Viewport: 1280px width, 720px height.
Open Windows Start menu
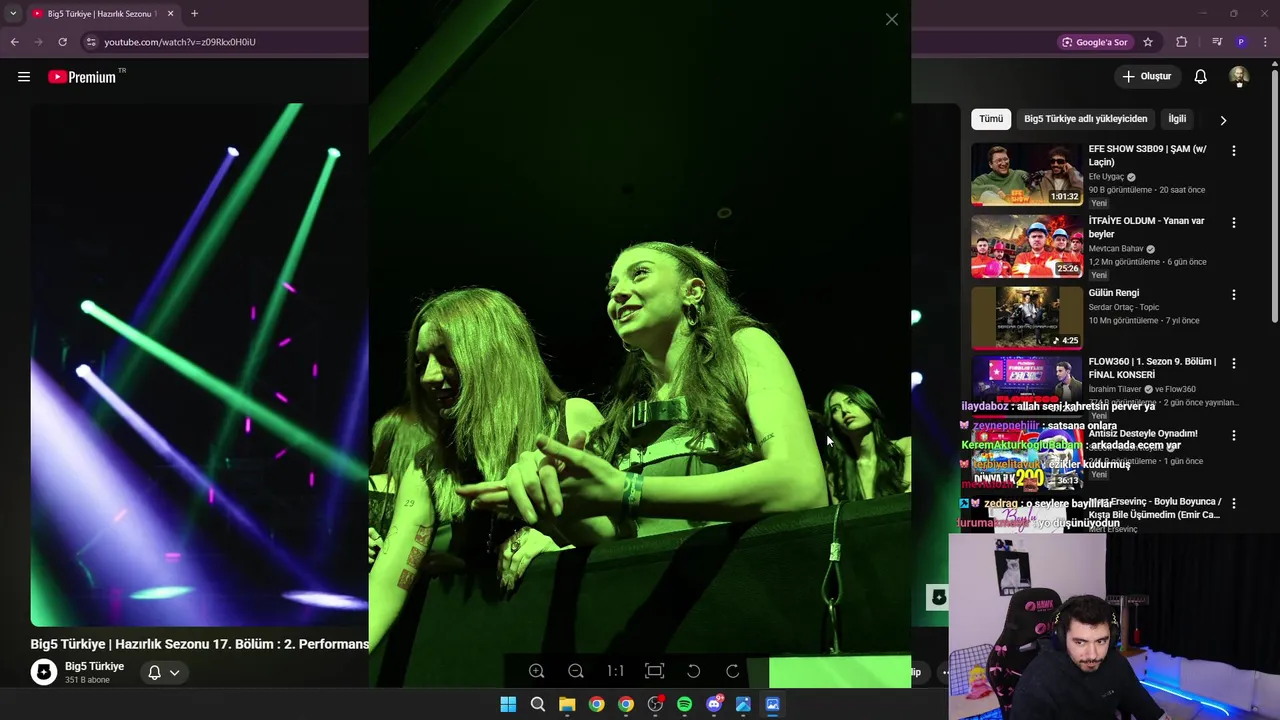pyautogui.click(x=508, y=704)
